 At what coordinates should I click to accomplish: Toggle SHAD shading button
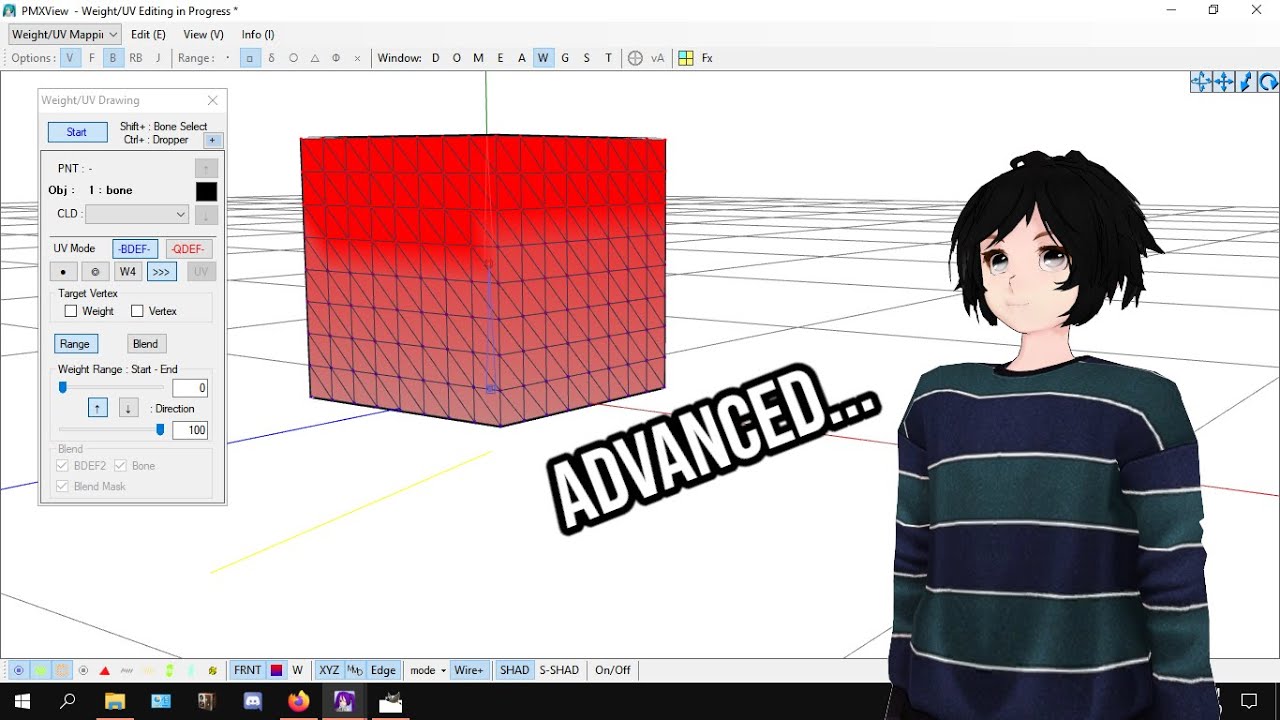[514, 670]
